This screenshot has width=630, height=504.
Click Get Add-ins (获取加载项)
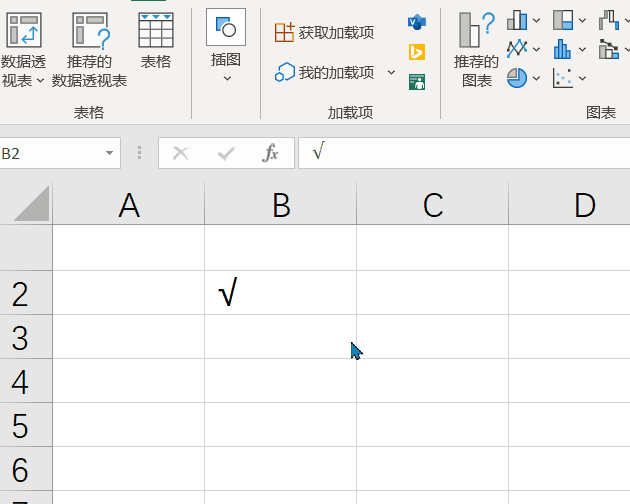pyautogui.click(x=325, y=33)
